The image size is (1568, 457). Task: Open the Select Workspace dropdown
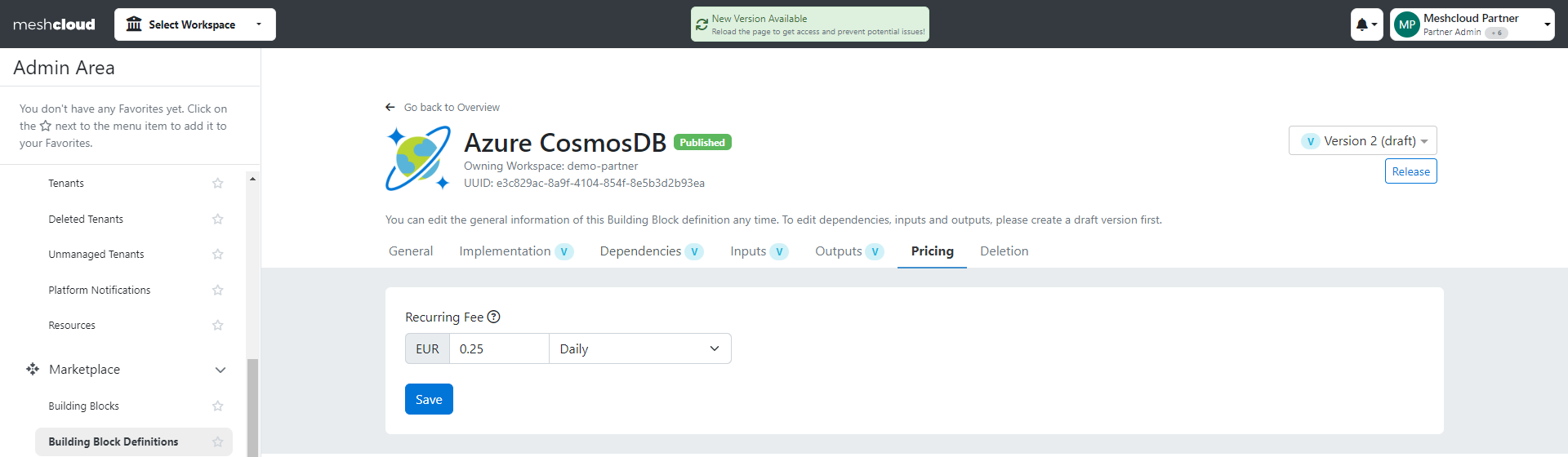pos(195,24)
